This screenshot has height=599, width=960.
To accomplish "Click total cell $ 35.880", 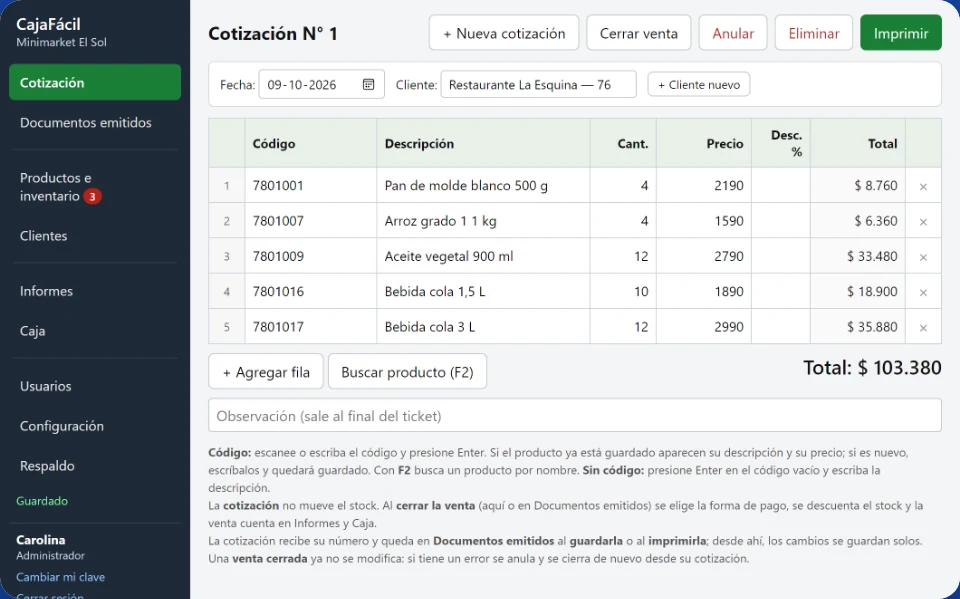I will pos(858,326).
